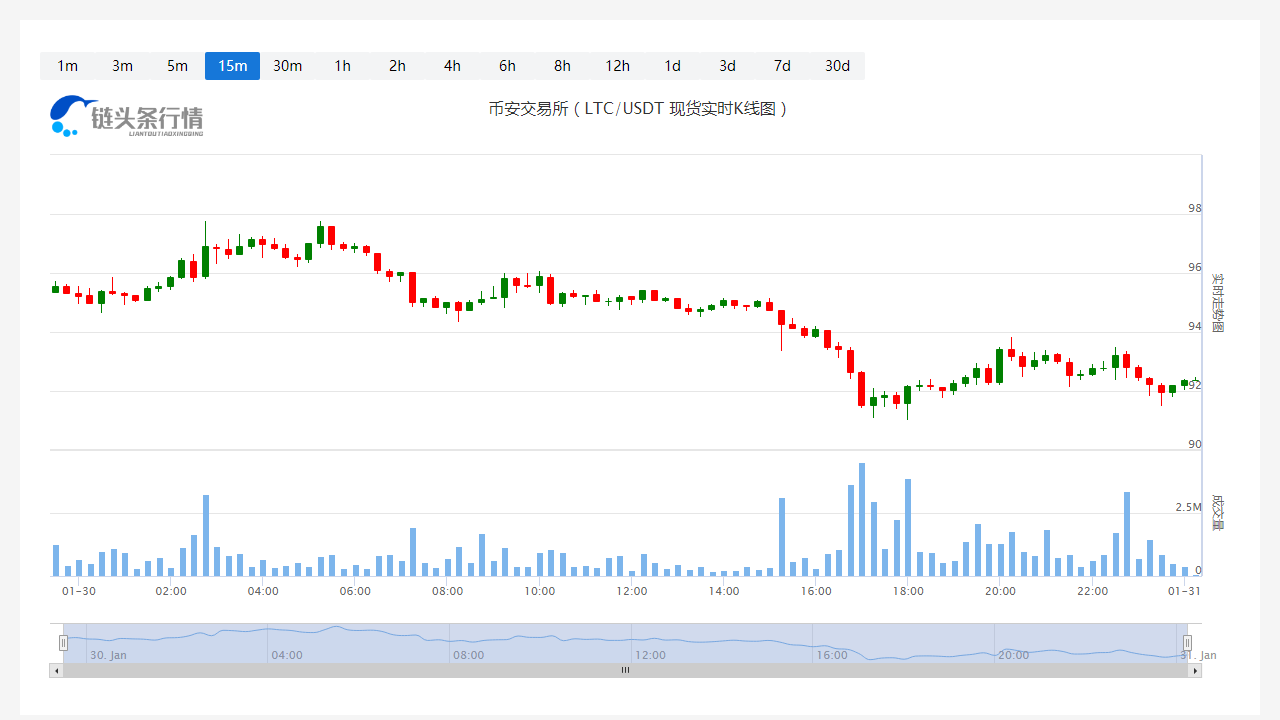Click the scrollbar left arrow button
This screenshot has height=720, width=1280.
click(56, 671)
